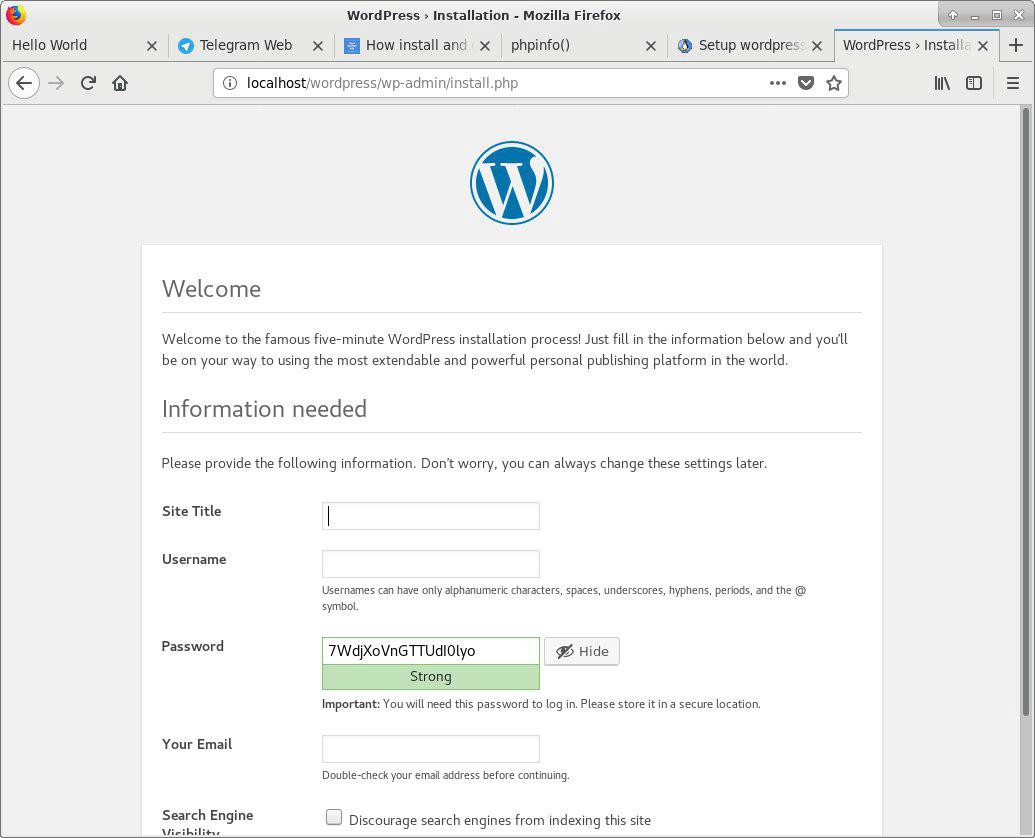Close the Hello World tab
Viewport: 1035px width, 838px height.
point(152,46)
